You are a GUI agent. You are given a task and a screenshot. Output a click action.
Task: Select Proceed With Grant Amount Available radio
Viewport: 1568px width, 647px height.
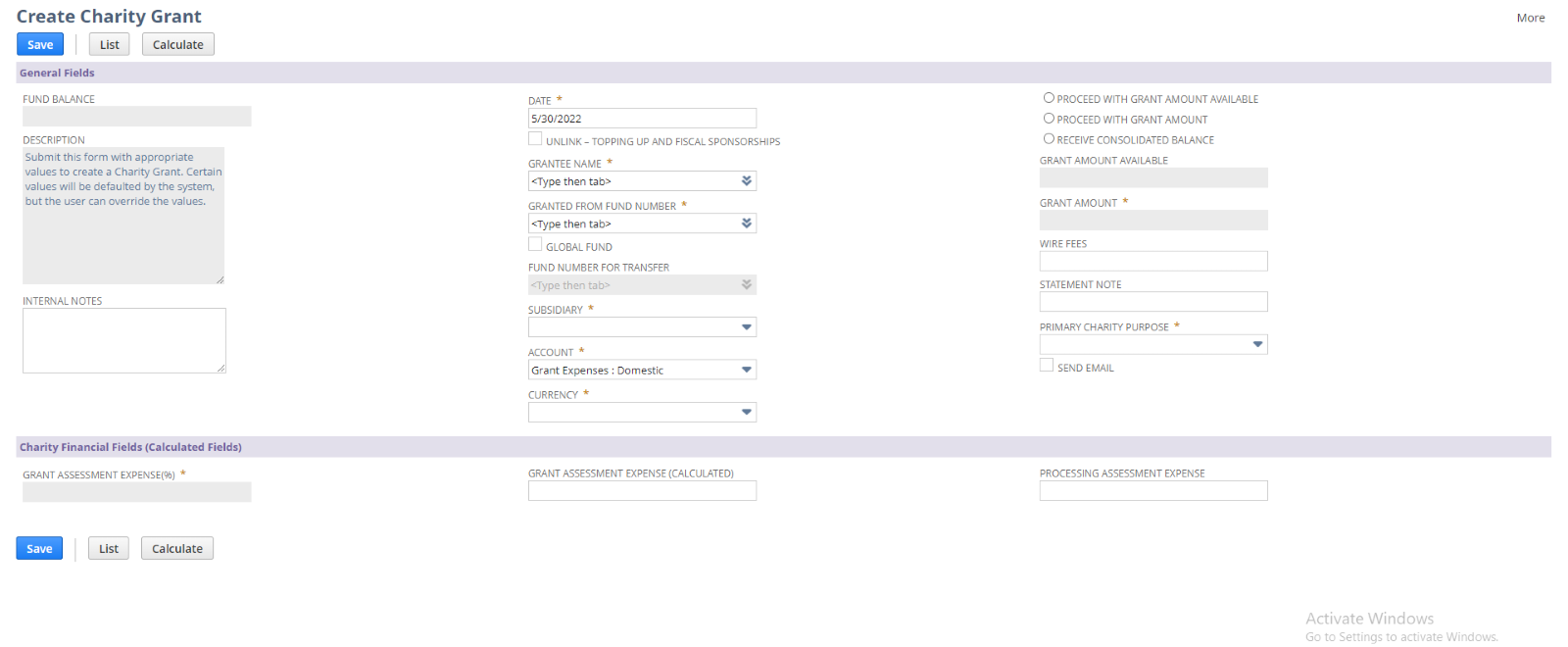coord(1049,98)
